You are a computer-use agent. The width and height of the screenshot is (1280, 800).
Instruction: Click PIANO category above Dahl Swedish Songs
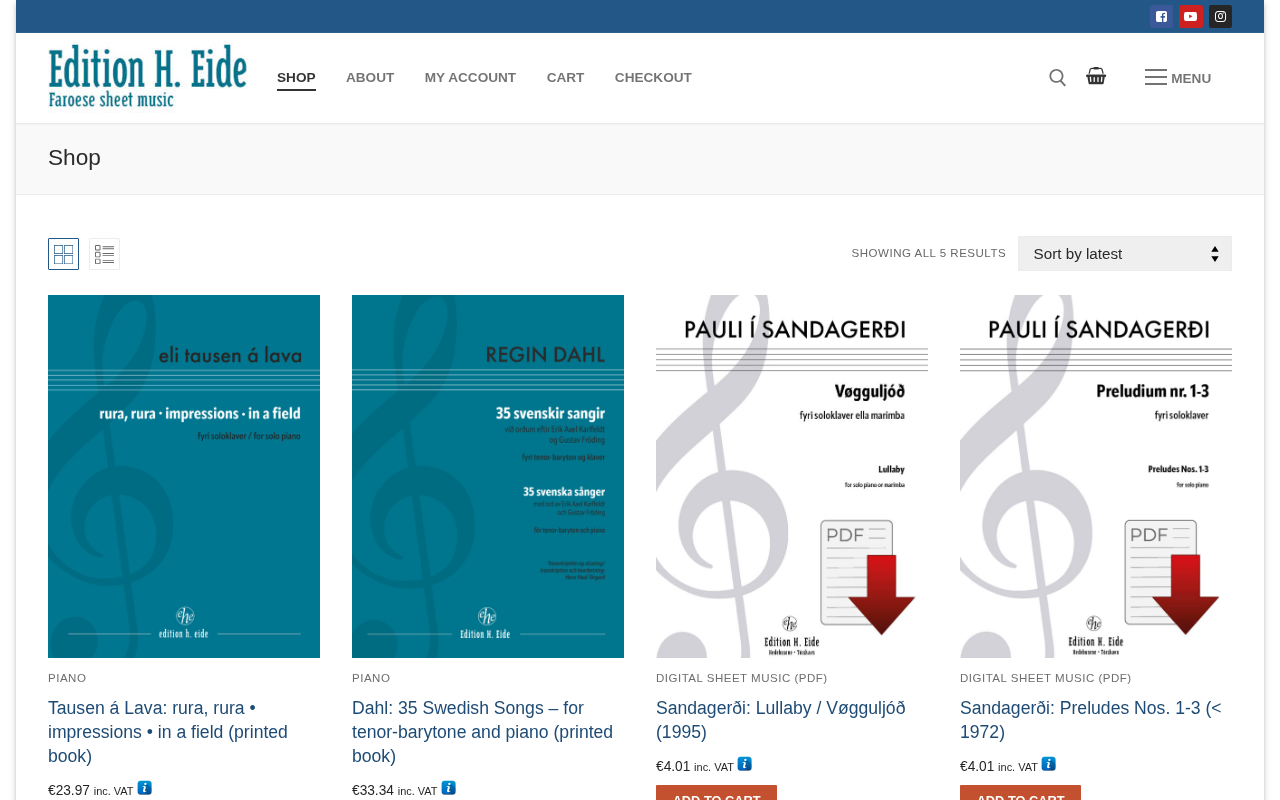click(371, 678)
